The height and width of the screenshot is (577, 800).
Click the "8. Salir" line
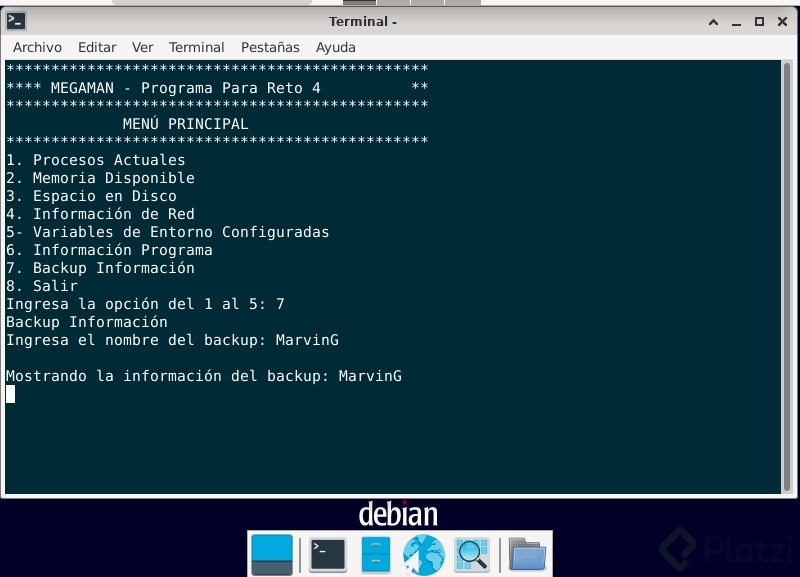[x=42, y=286]
